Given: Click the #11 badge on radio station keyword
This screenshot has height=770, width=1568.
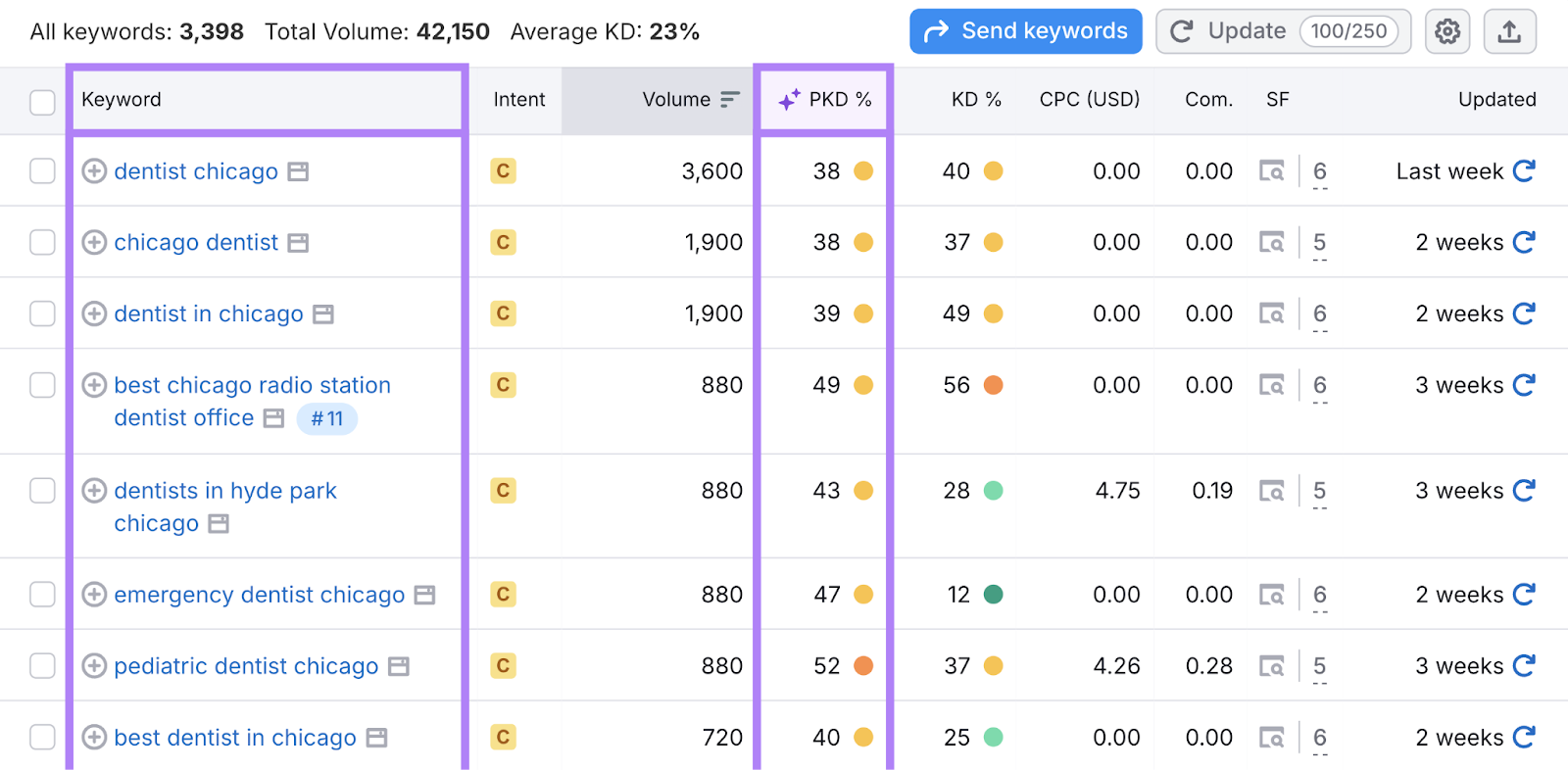Looking at the screenshot, I should click(x=326, y=419).
